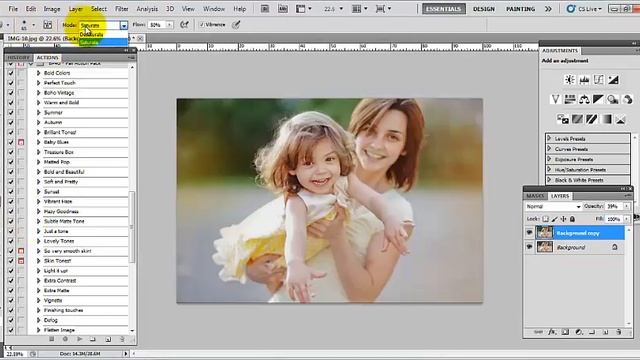Switch to the Masks tab

point(535,196)
